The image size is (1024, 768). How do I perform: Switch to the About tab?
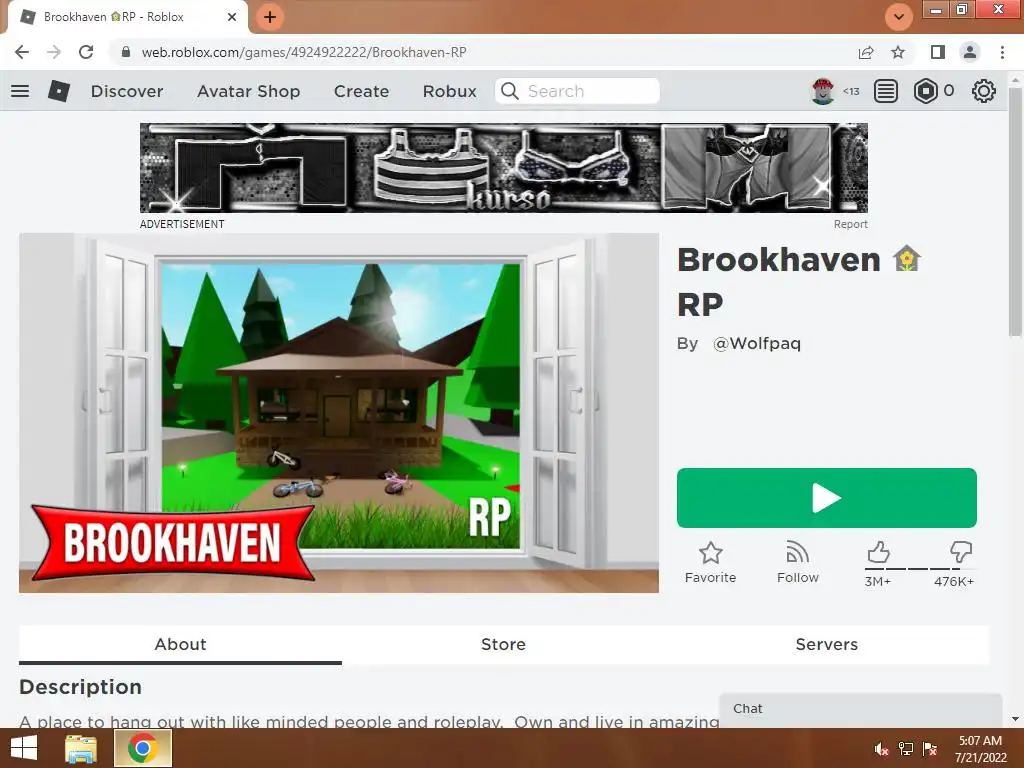click(180, 645)
